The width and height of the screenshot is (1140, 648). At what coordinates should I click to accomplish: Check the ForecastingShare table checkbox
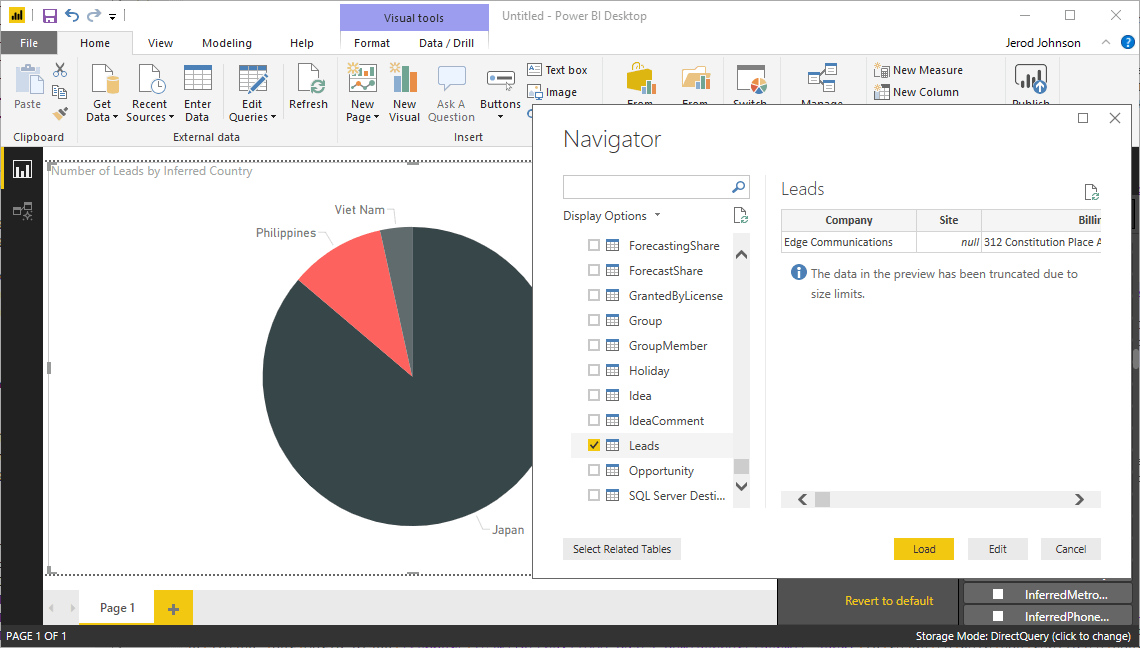tap(594, 245)
